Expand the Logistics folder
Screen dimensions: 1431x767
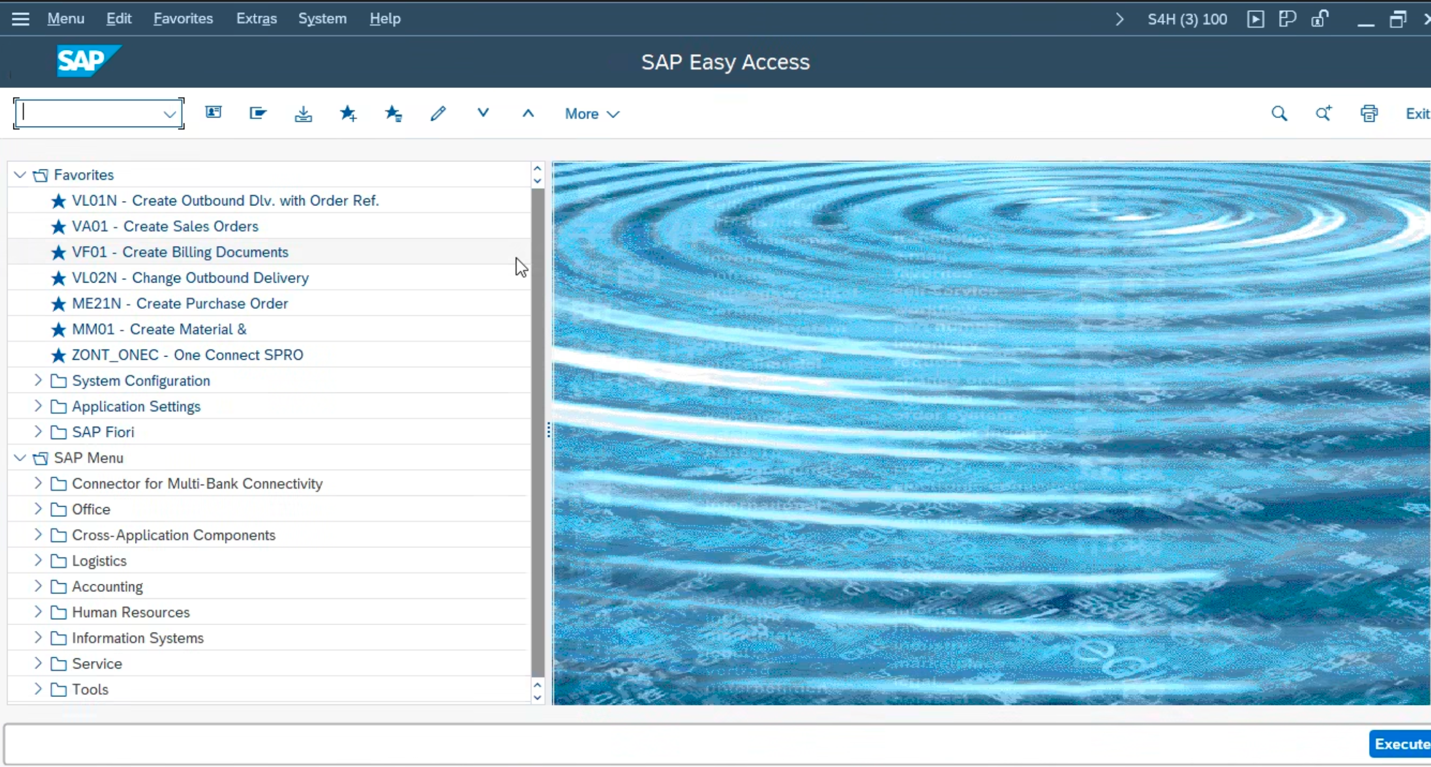(38, 561)
